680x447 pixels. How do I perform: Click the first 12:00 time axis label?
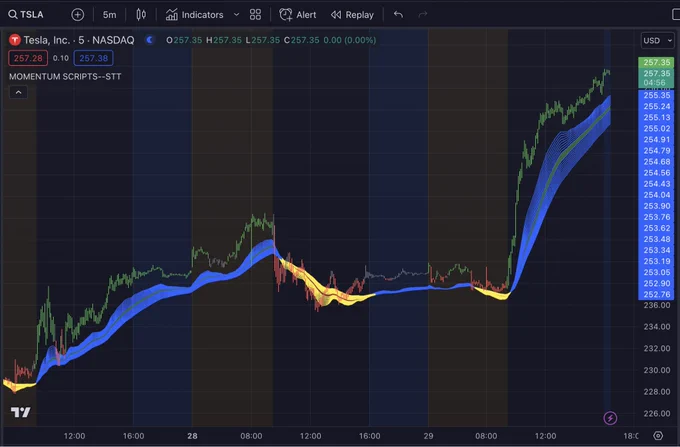[x=74, y=436]
